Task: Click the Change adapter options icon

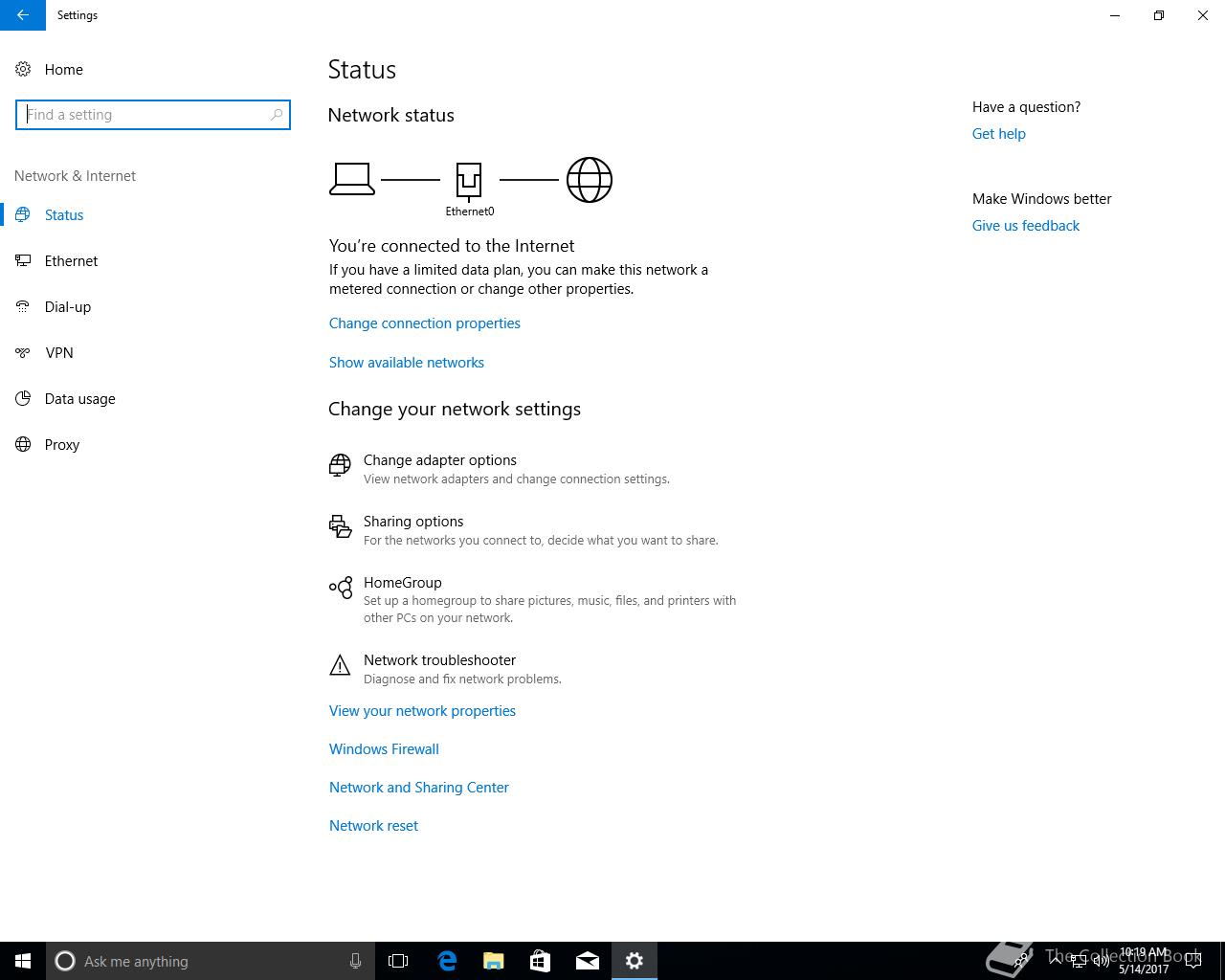Action: [x=340, y=465]
